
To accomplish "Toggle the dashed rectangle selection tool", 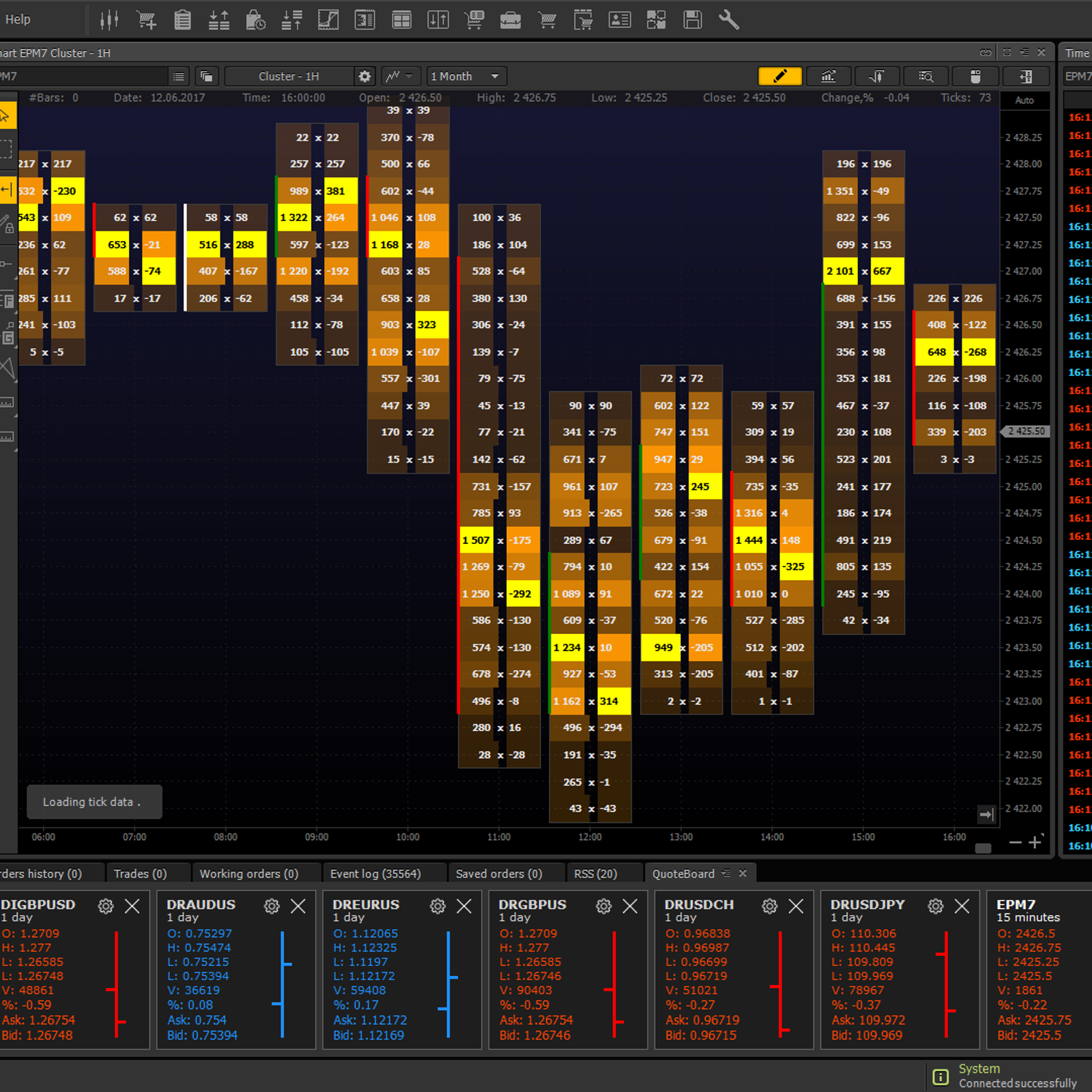I will 6,149.
